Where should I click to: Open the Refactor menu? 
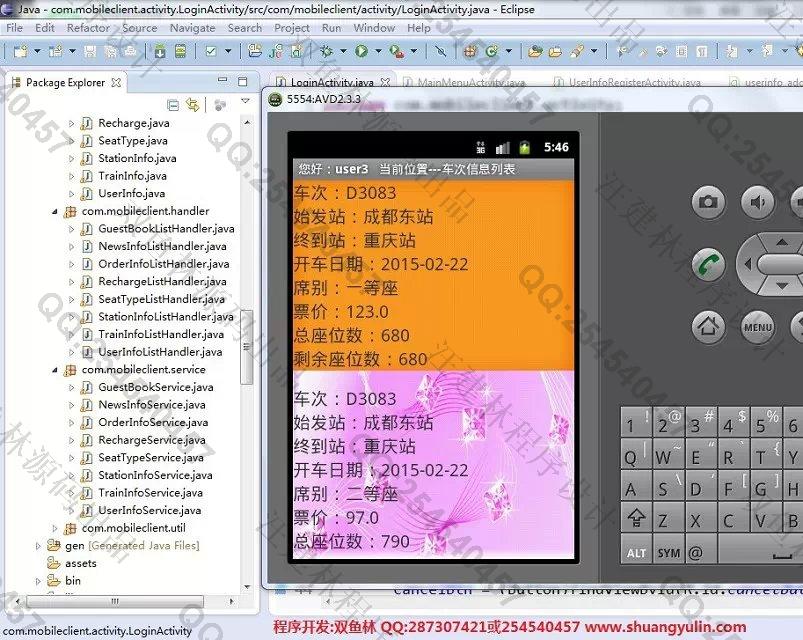pyautogui.click(x=88, y=28)
